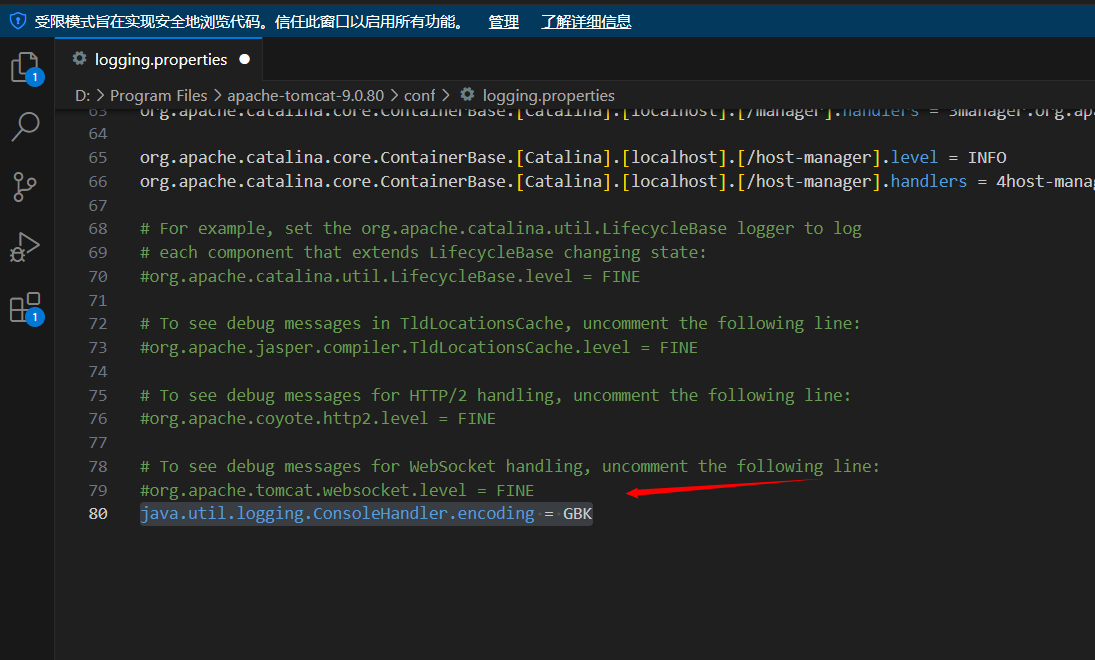Open the Program Files breadcrumb dropdown
1095x660 pixels.
click(x=158, y=96)
